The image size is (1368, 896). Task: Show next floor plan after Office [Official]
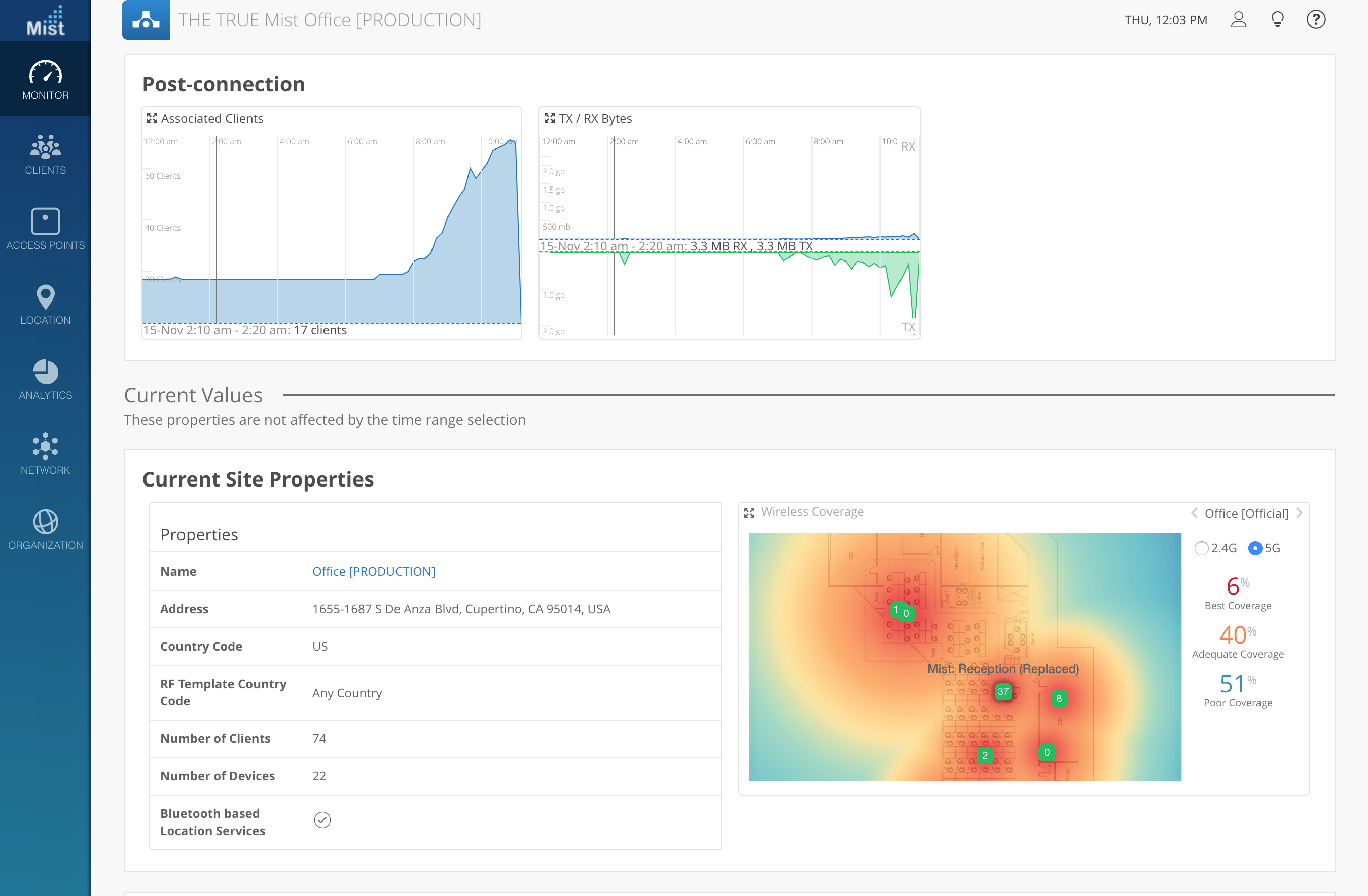pyautogui.click(x=1300, y=513)
